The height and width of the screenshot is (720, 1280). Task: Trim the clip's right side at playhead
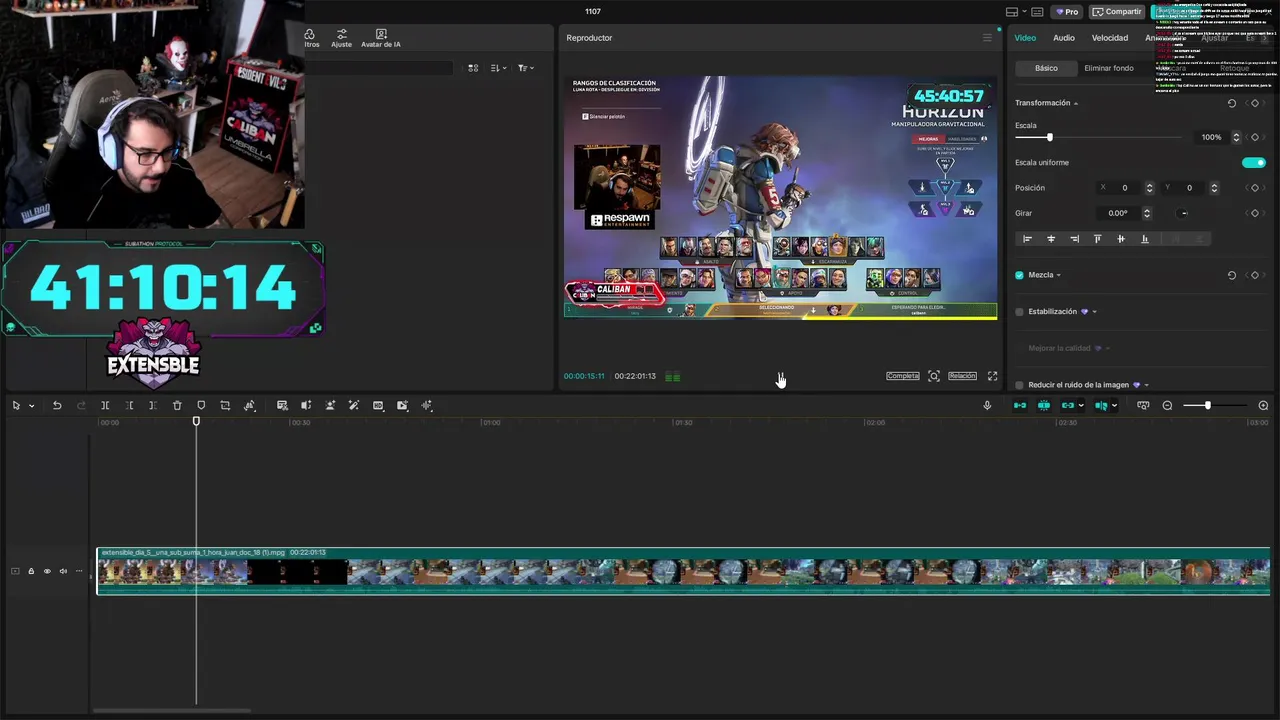pos(153,405)
